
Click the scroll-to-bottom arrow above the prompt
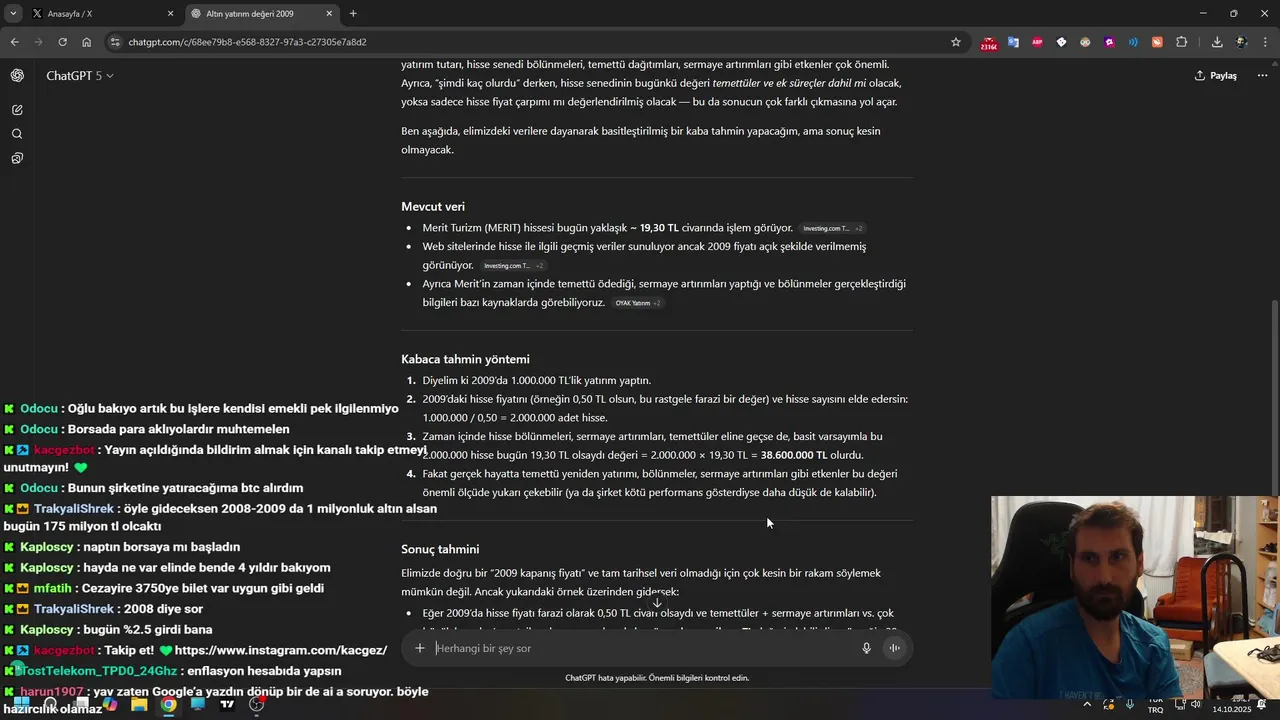657,601
